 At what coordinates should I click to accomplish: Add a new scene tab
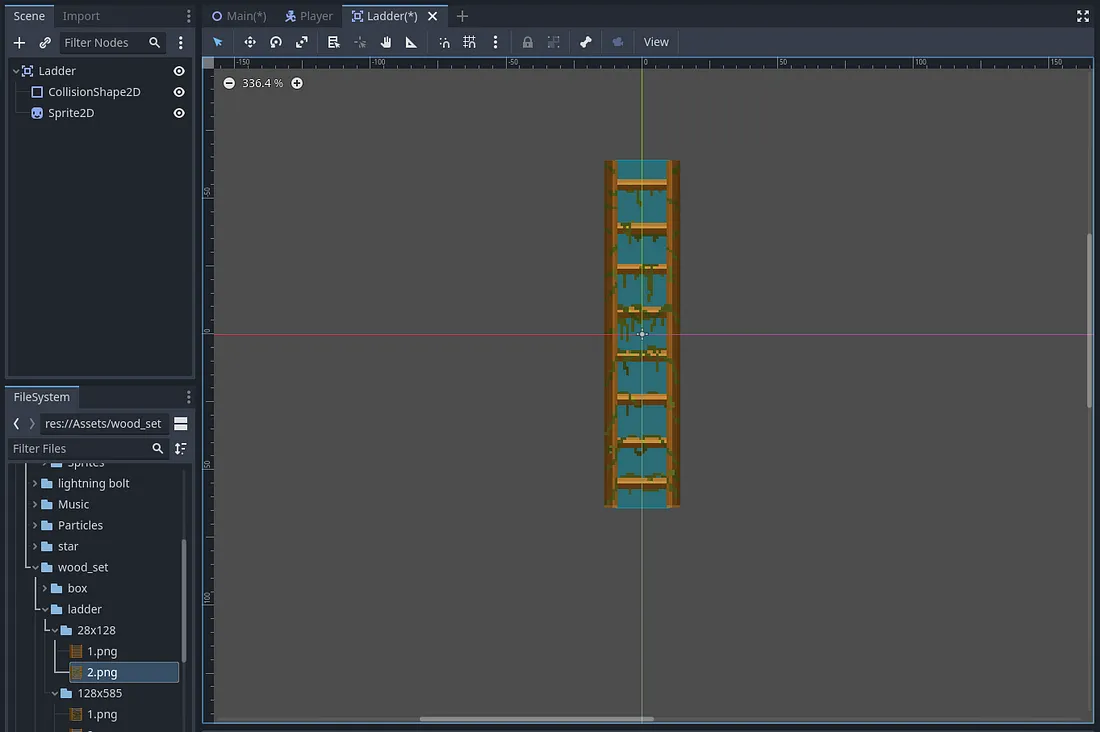click(x=462, y=15)
